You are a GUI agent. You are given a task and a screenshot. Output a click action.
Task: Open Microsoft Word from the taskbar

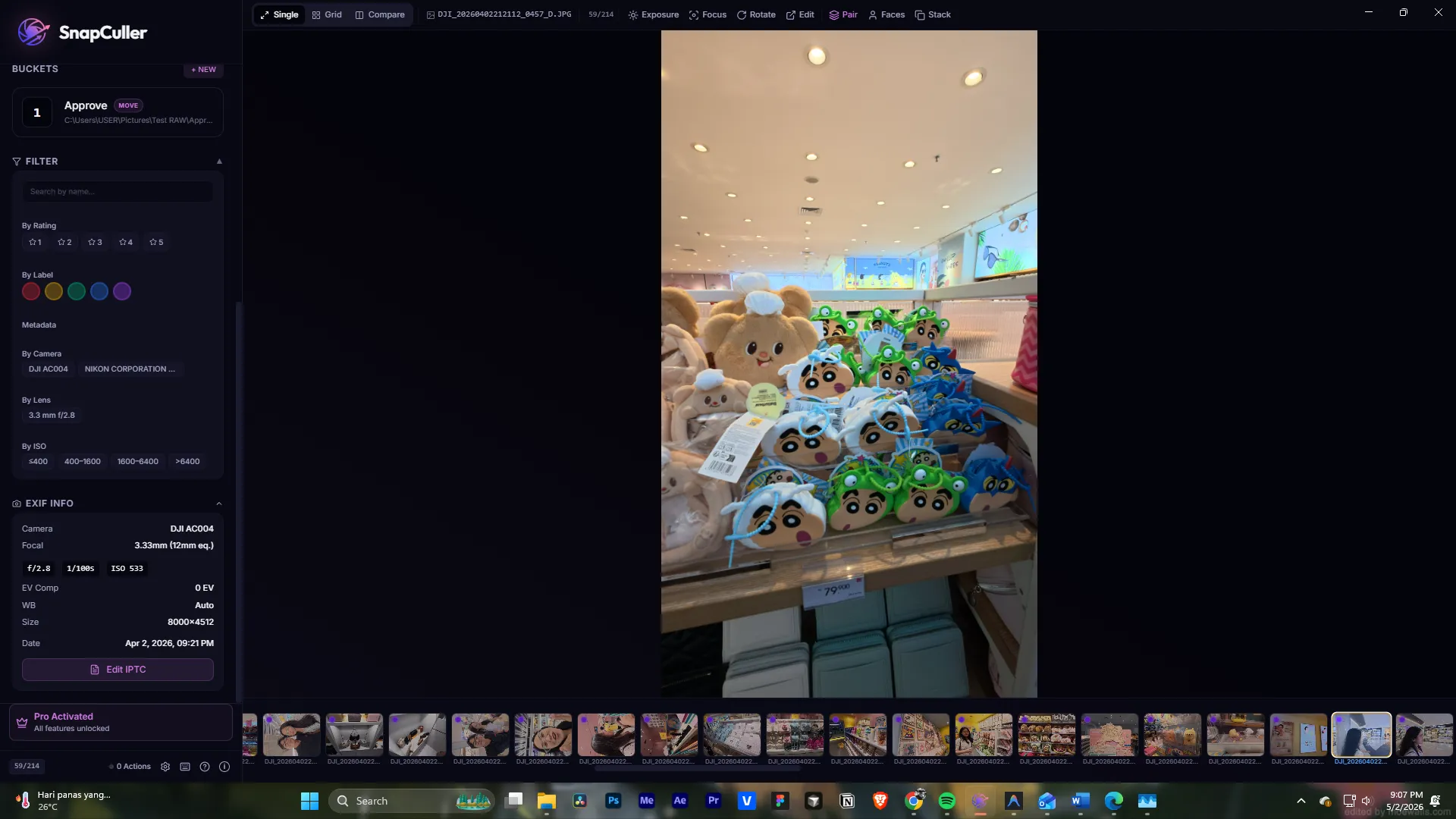[1081, 801]
